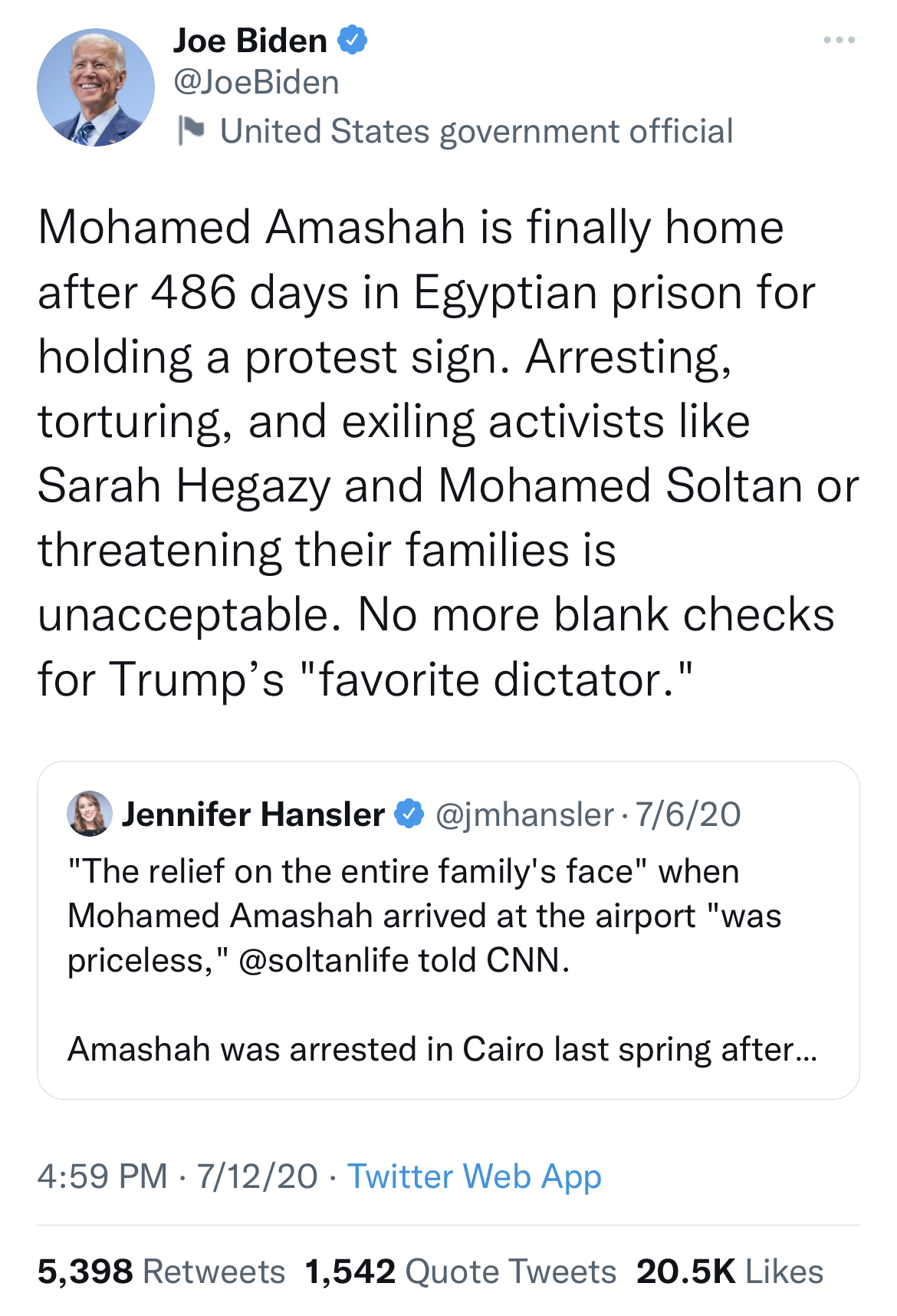Click the government official flag icon

pyautogui.click(x=191, y=130)
